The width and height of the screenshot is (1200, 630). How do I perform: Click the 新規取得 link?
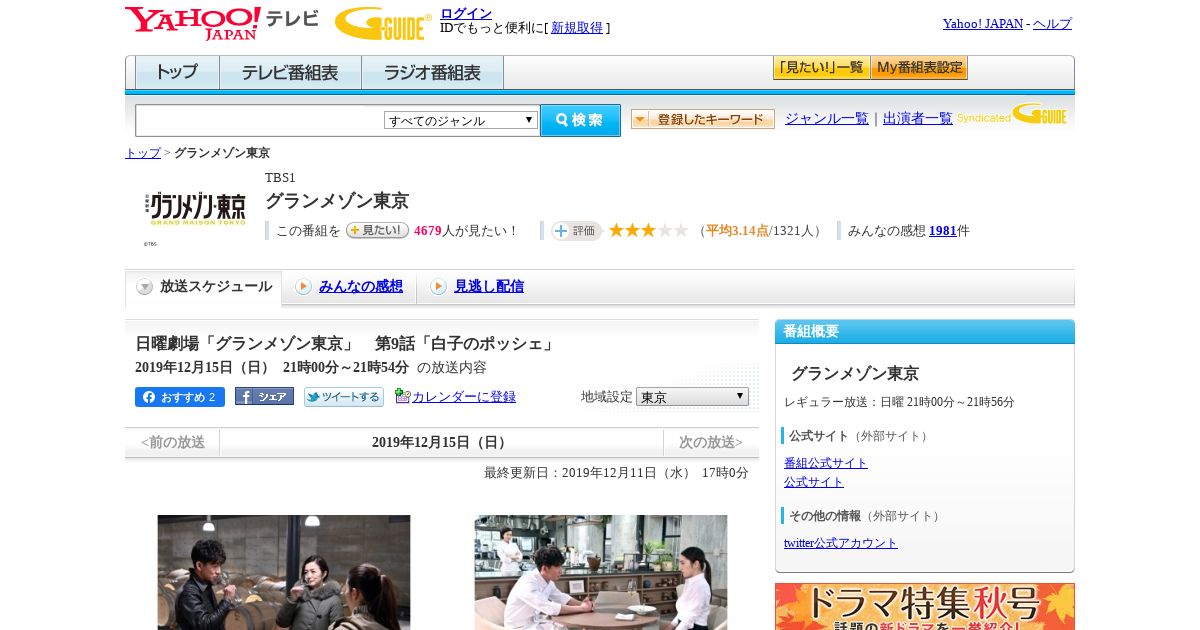pyautogui.click(x=577, y=28)
